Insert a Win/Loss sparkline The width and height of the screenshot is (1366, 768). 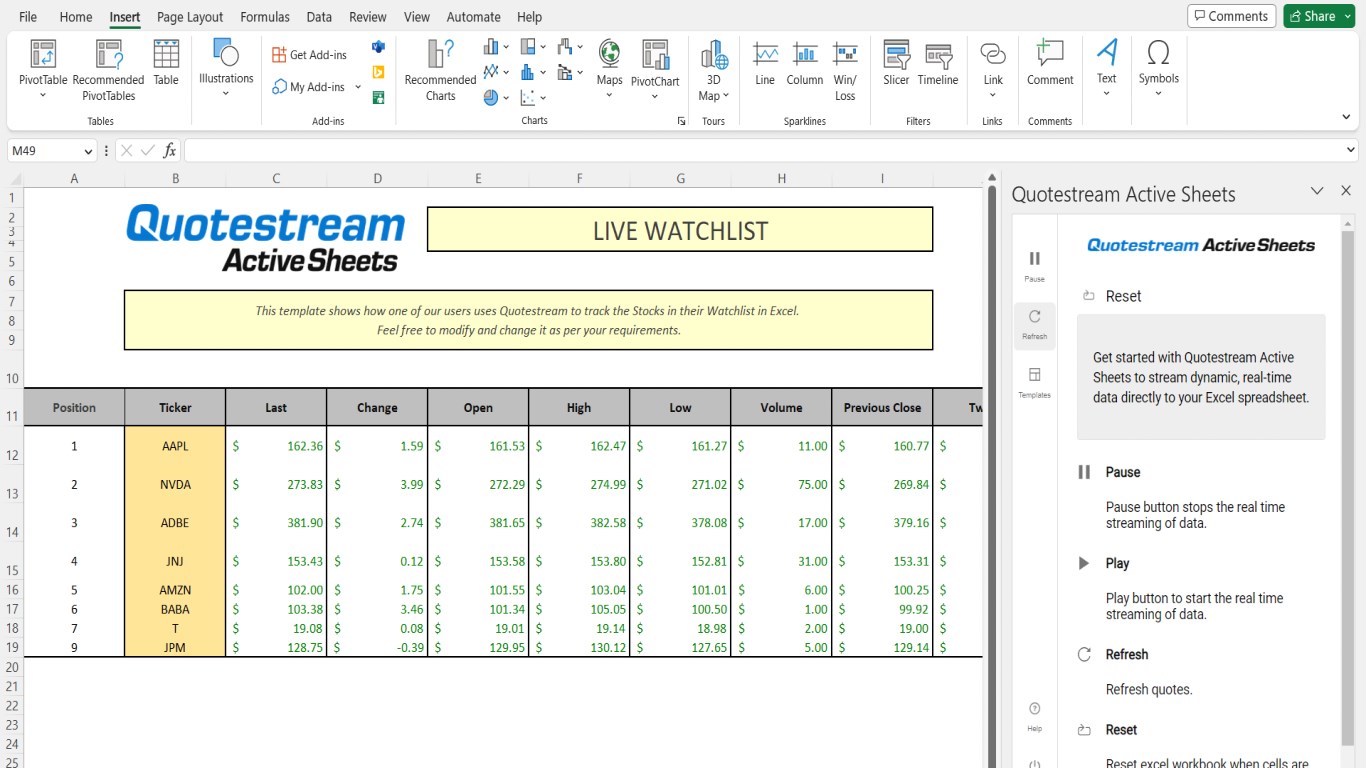tap(845, 71)
